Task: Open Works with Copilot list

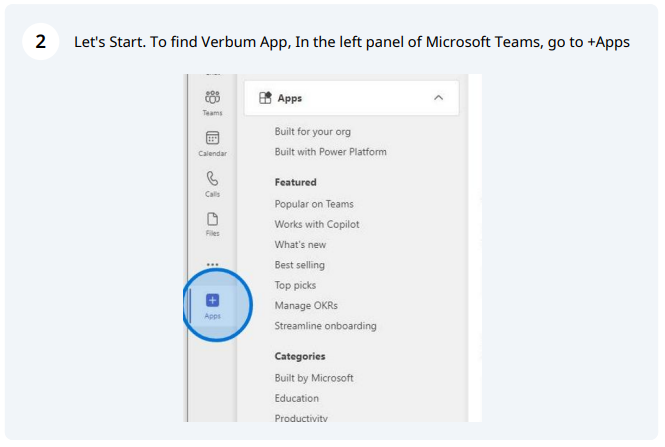Action: tap(317, 224)
